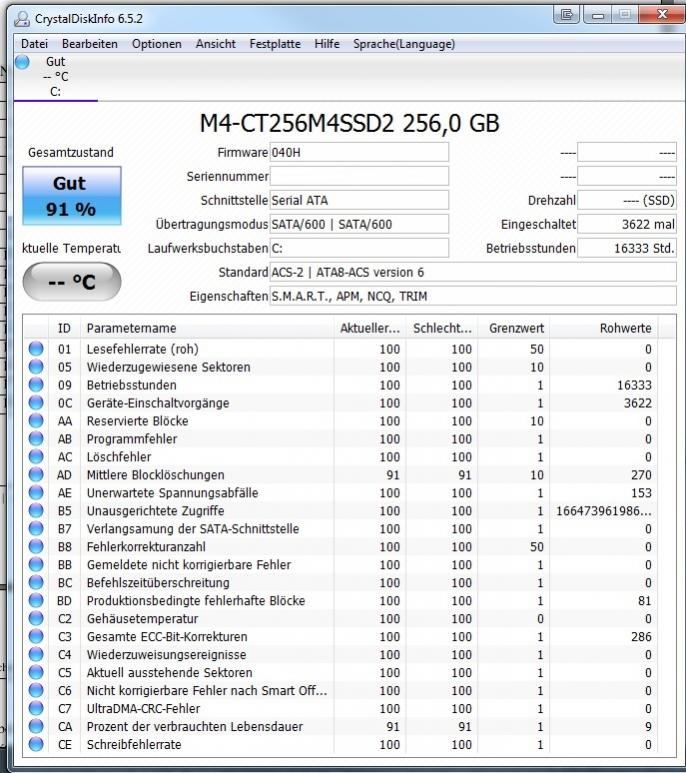Click the Aktueller... column header

click(x=370, y=328)
